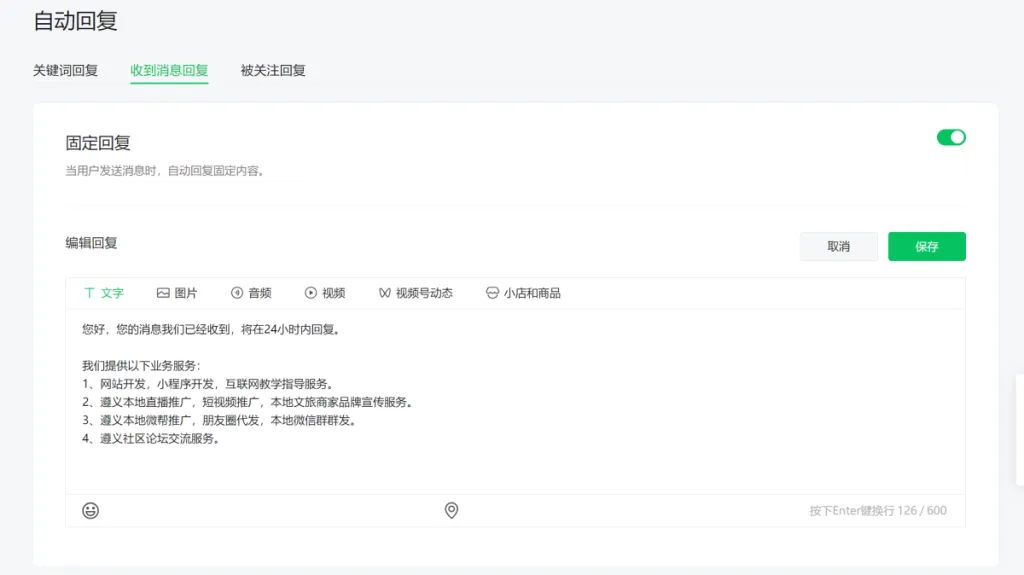This screenshot has height=575, width=1024.
Task: Click the location pin icon
Action: [451, 510]
